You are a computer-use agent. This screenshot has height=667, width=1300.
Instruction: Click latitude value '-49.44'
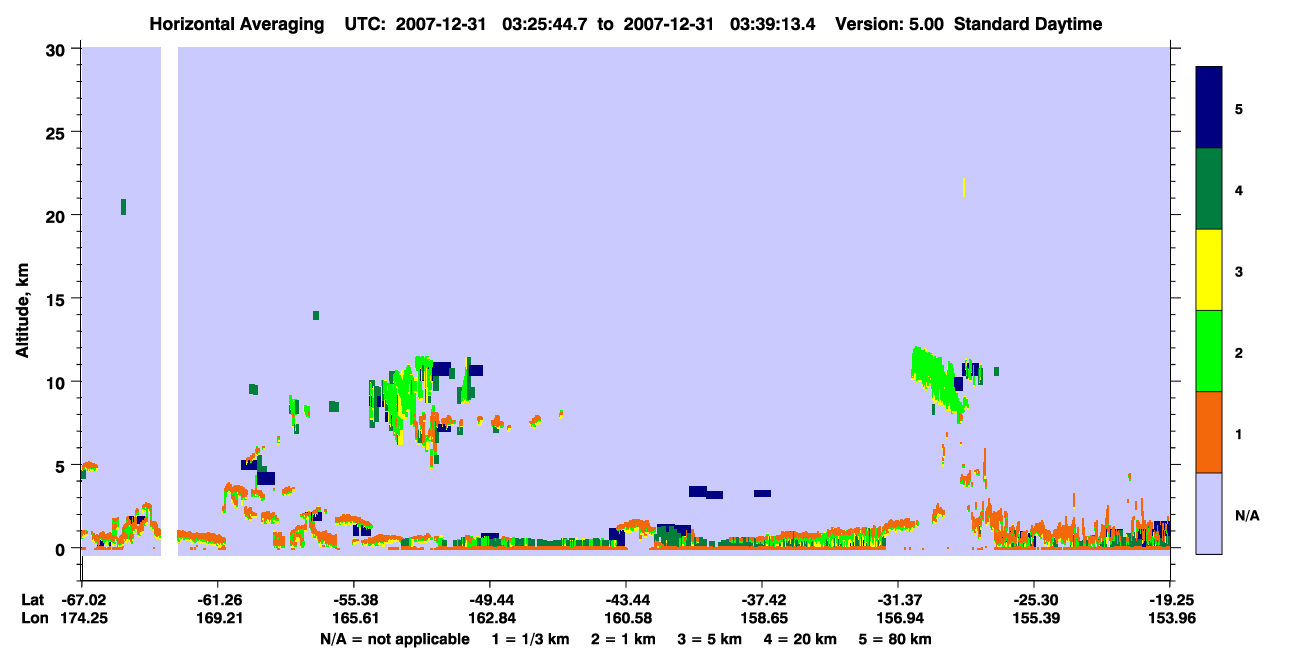(x=490, y=600)
